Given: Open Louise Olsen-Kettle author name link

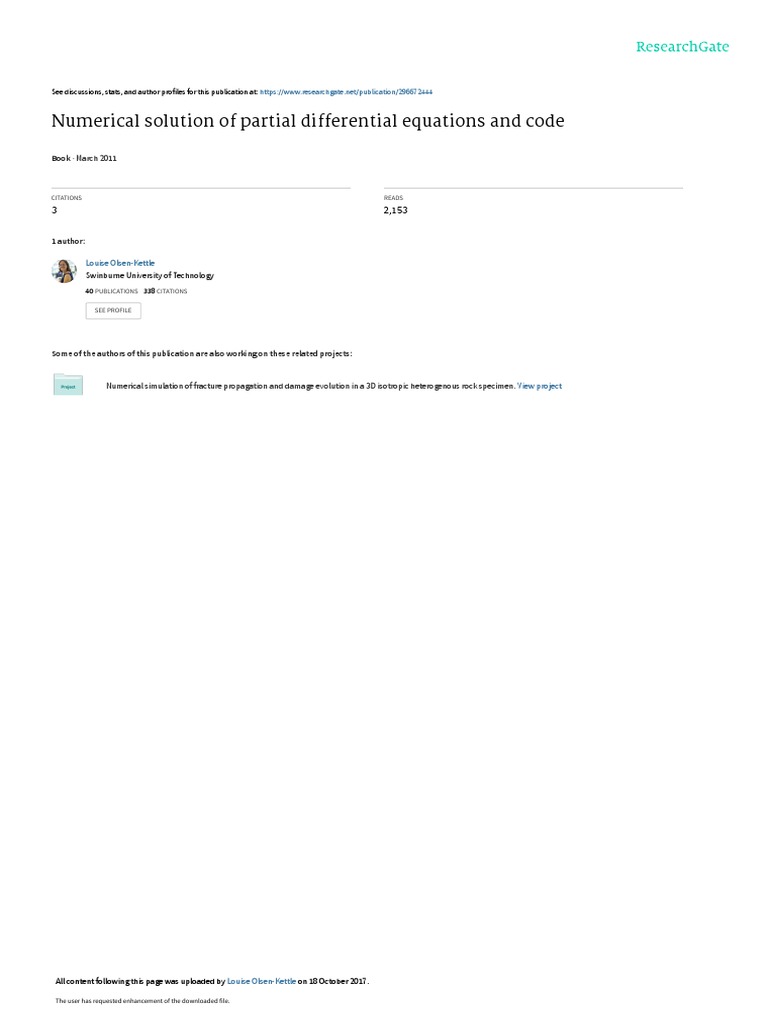Looking at the screenshot, I should pyautogui.click(x=120, y=263).
